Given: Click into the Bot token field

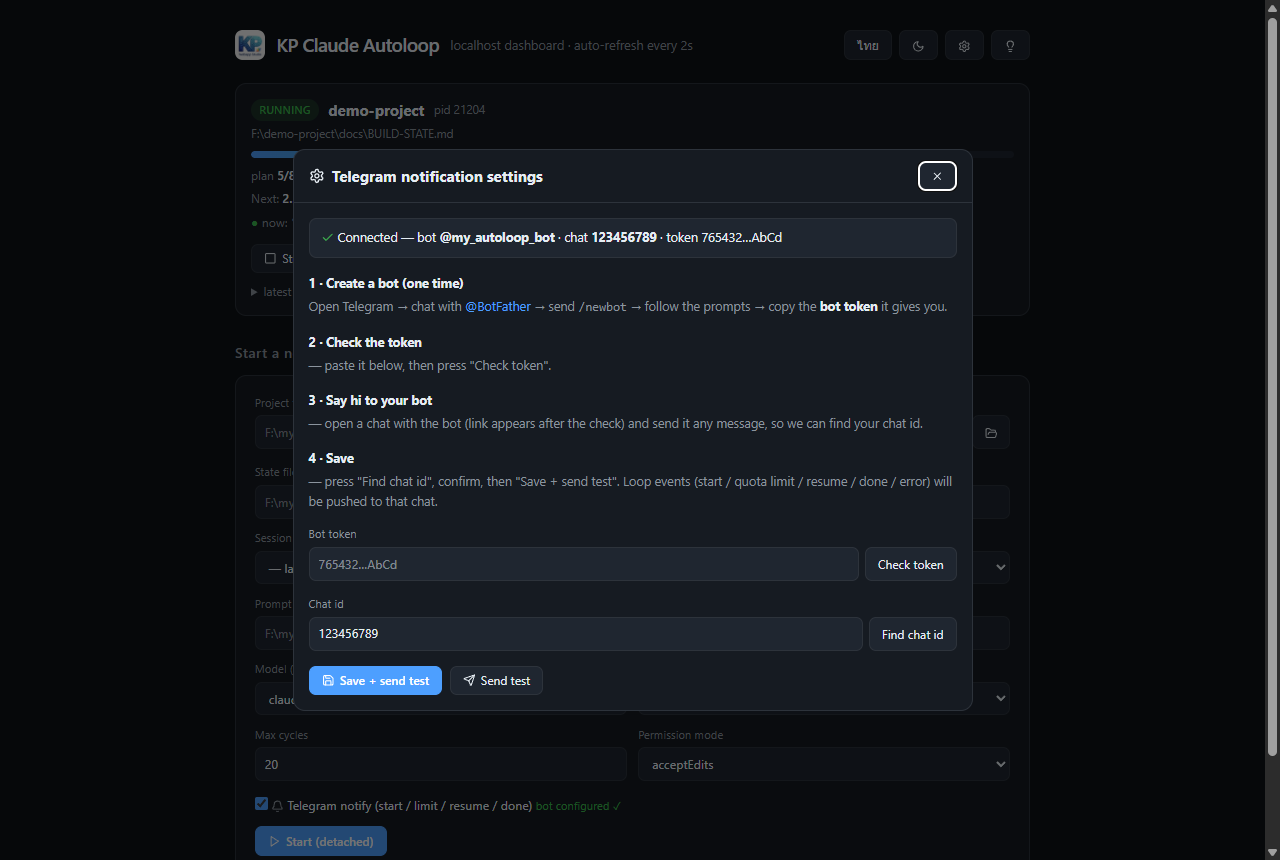Looking at the screenshot, I should (583, 564).
